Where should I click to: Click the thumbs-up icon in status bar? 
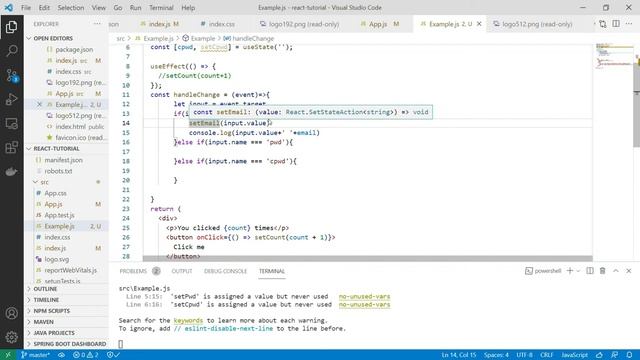(599, 355)
